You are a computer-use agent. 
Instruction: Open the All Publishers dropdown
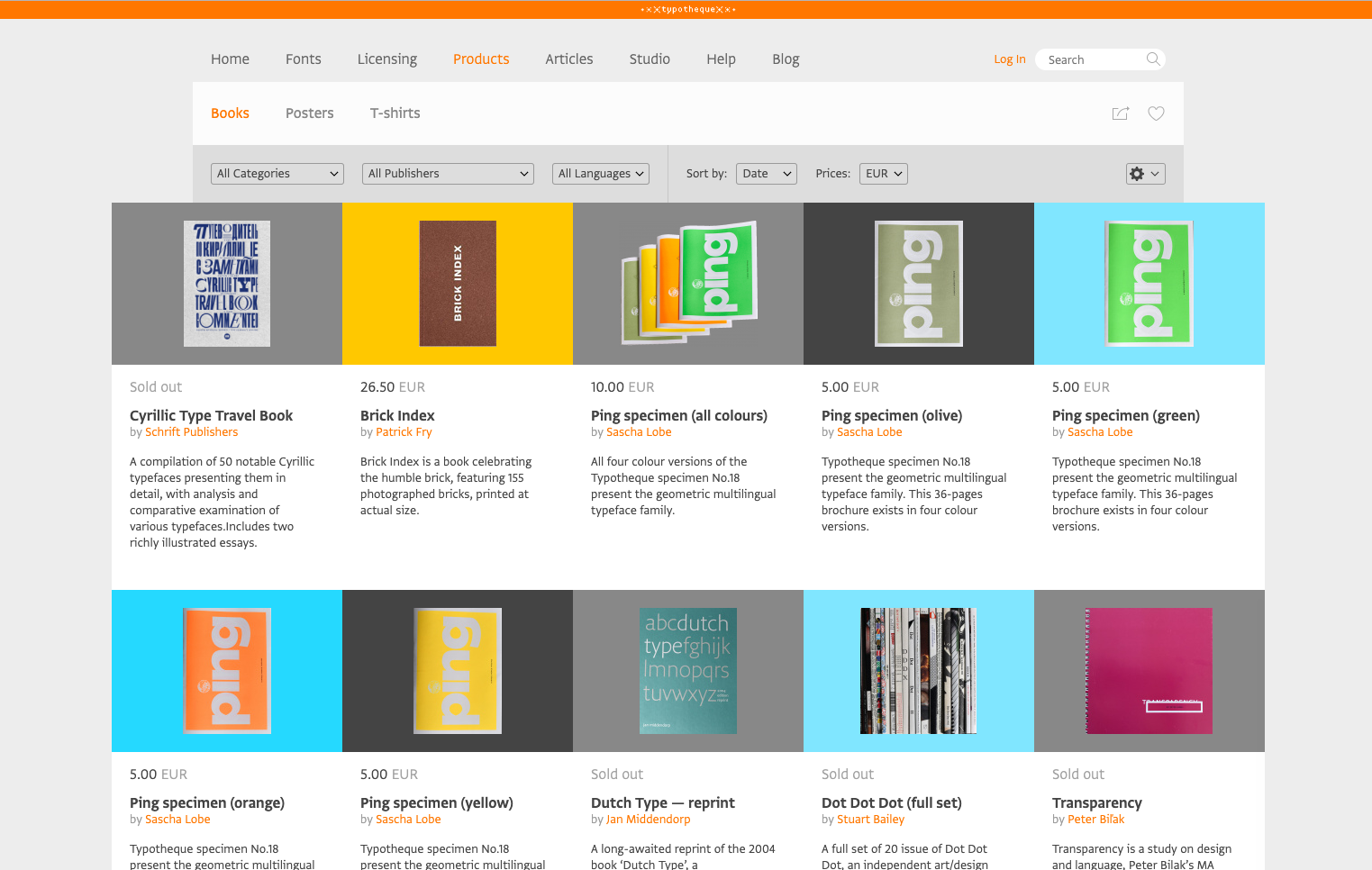448,173
